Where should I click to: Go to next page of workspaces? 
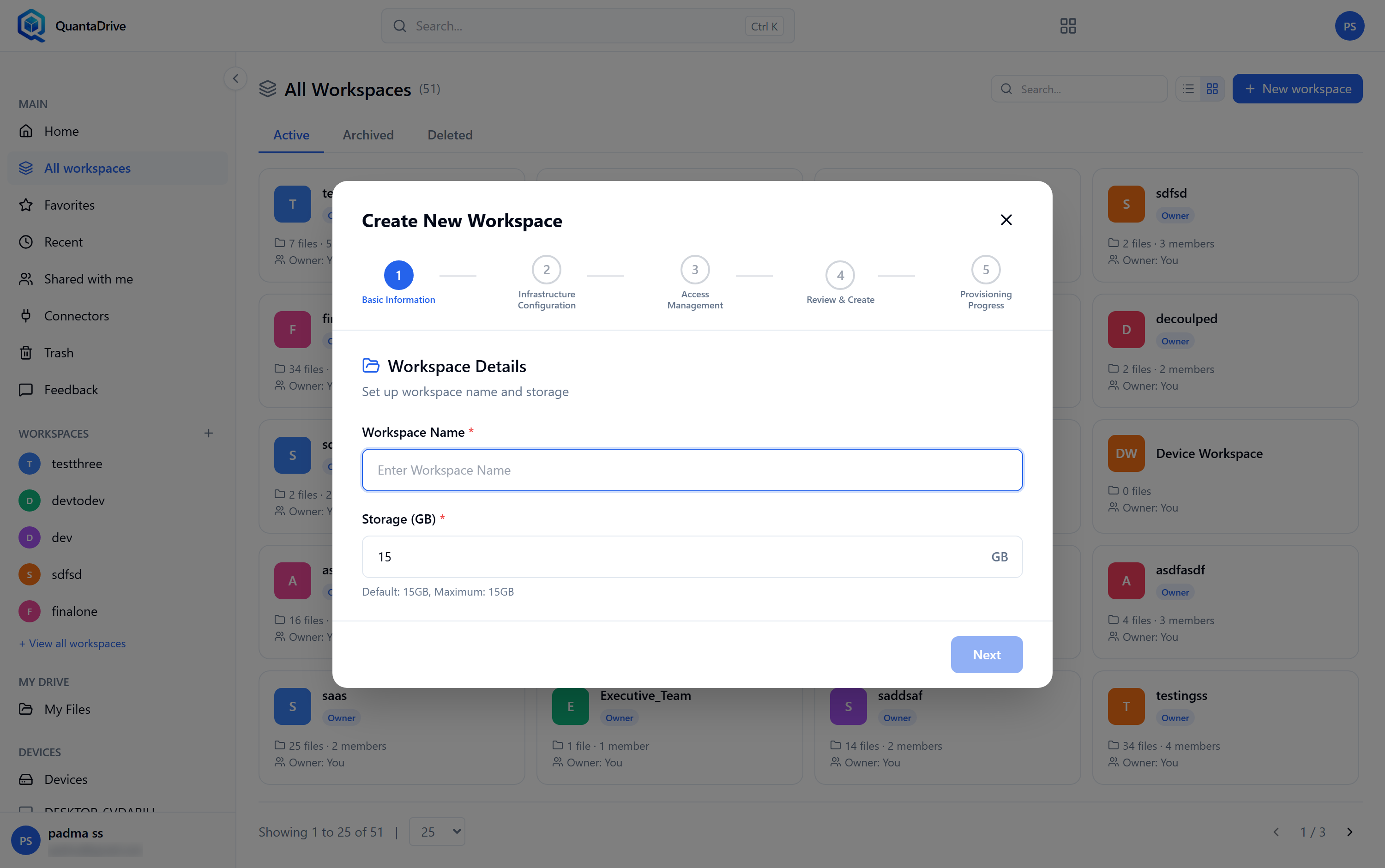[1349, 832]
